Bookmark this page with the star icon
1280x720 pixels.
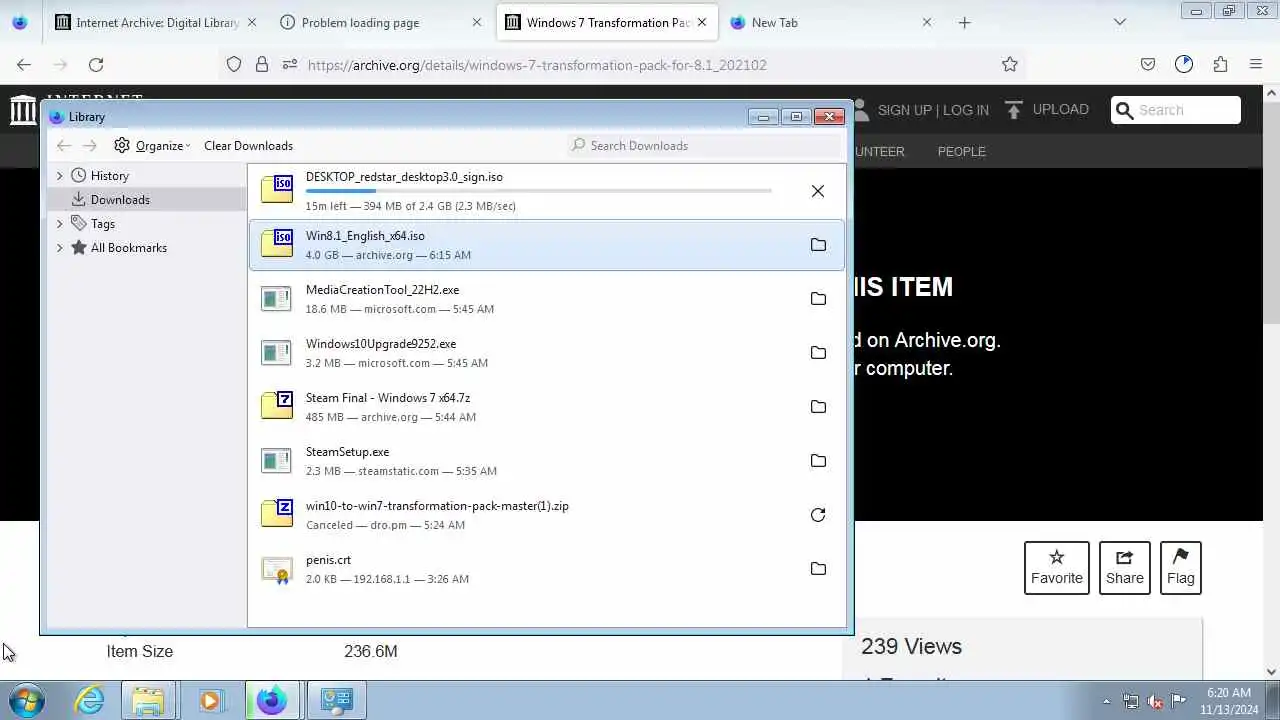coord(1010,65)
